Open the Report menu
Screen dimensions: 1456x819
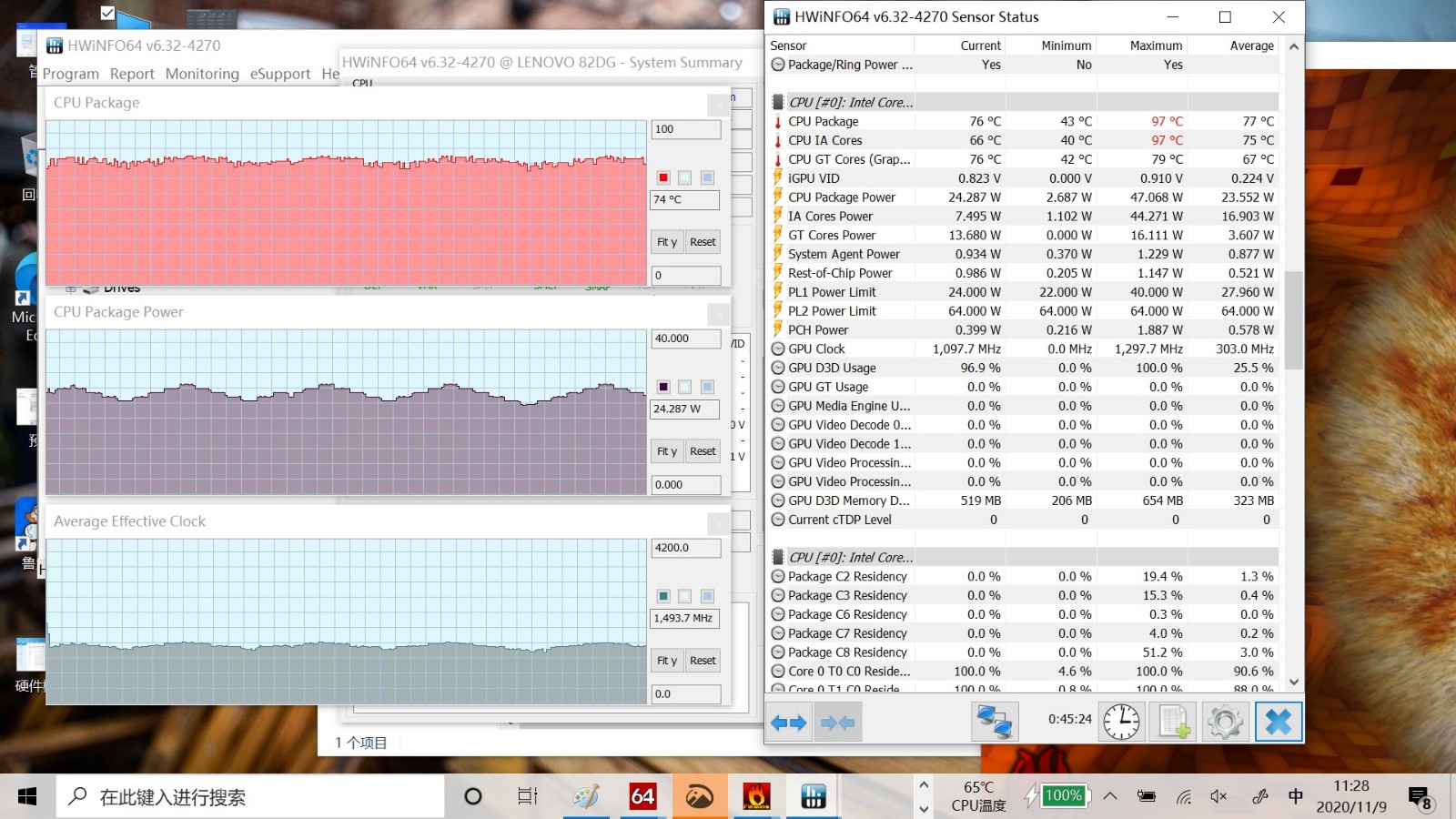132,74
